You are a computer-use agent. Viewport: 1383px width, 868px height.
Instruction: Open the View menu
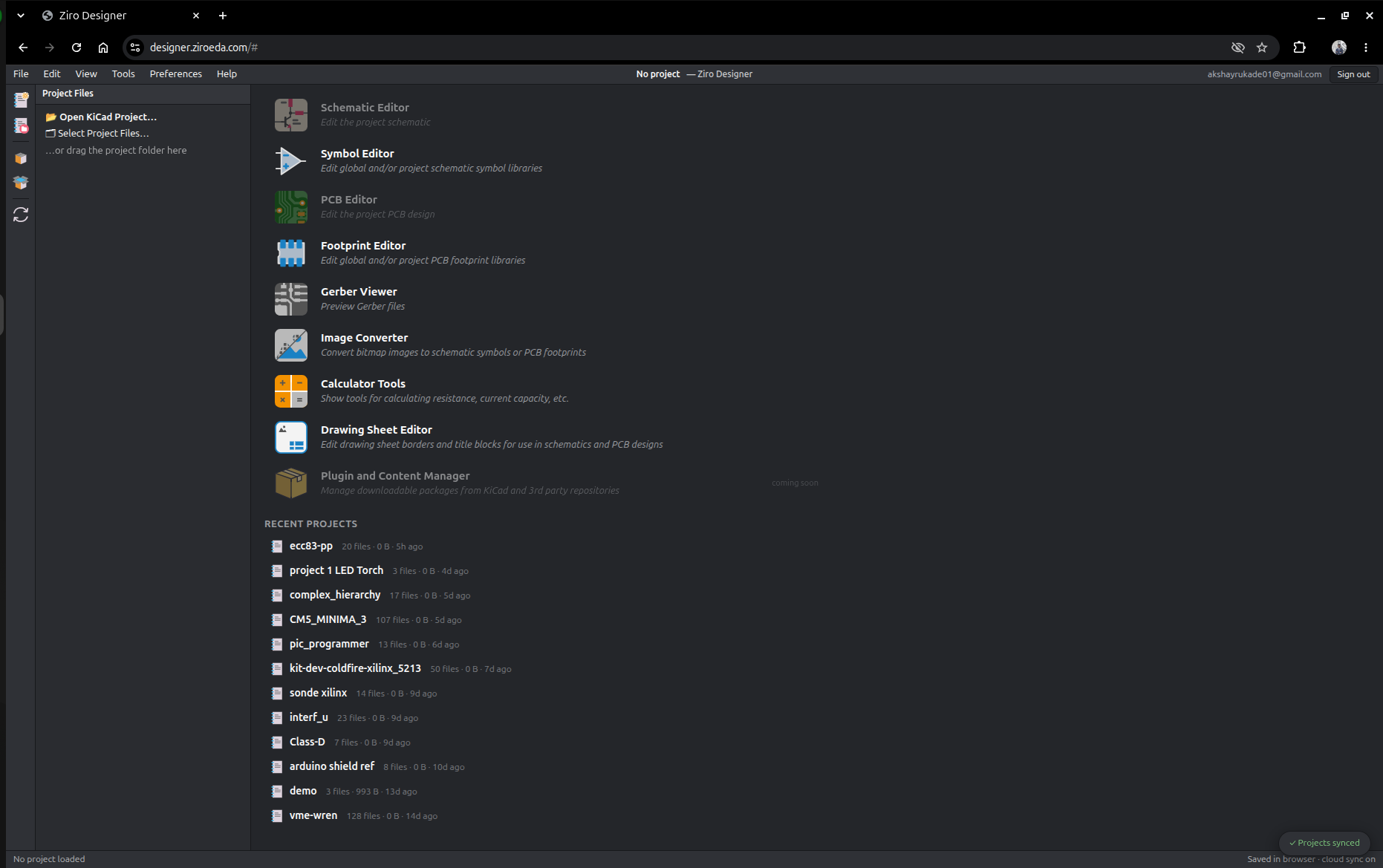pos(86,74)
